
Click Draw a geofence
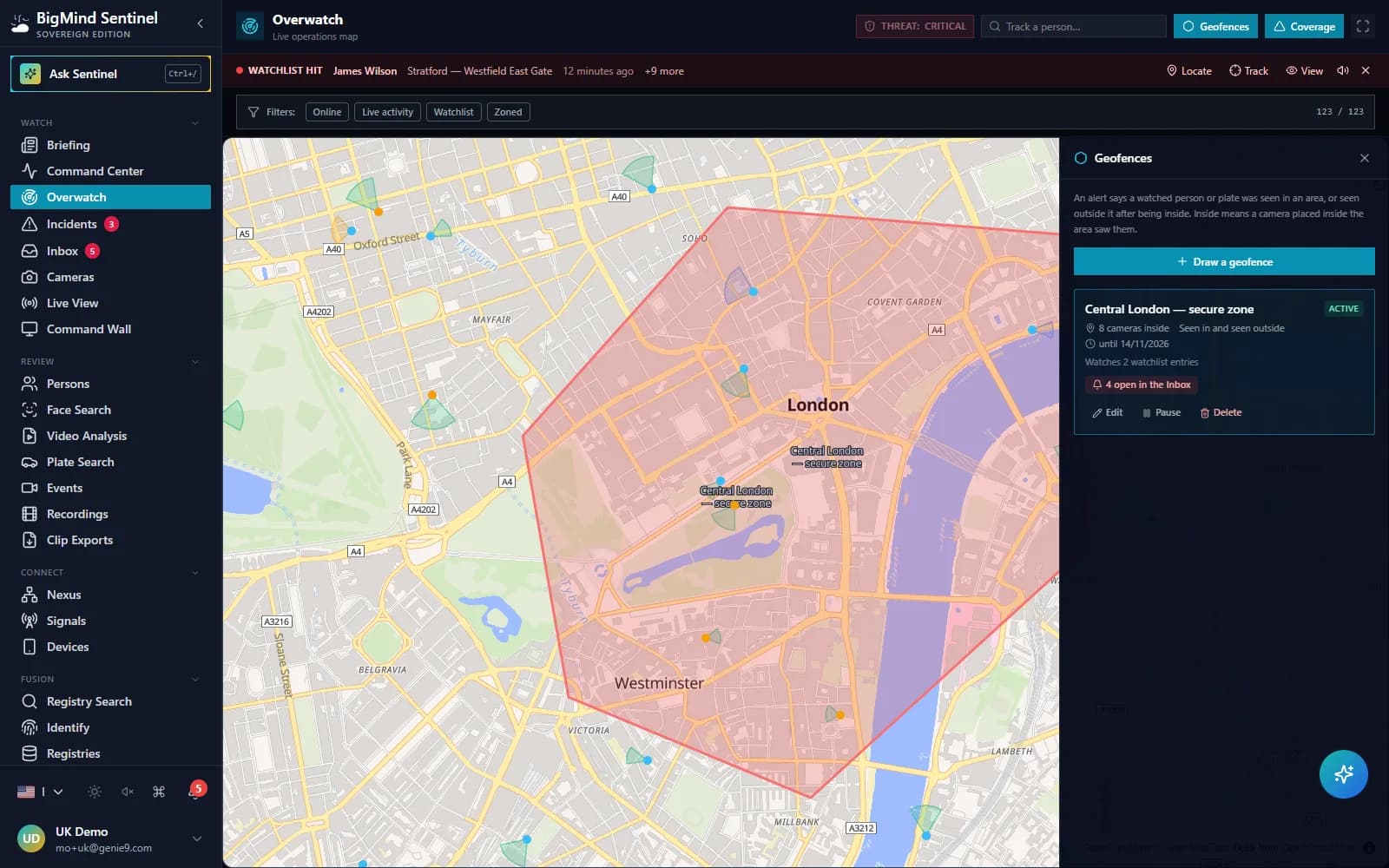(x=1224, y=261)
